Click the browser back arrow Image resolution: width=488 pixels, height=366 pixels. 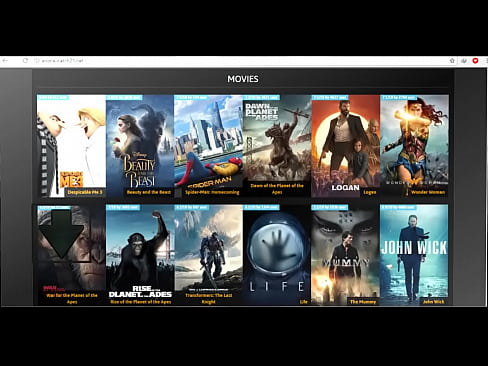[x=5, y=61]
